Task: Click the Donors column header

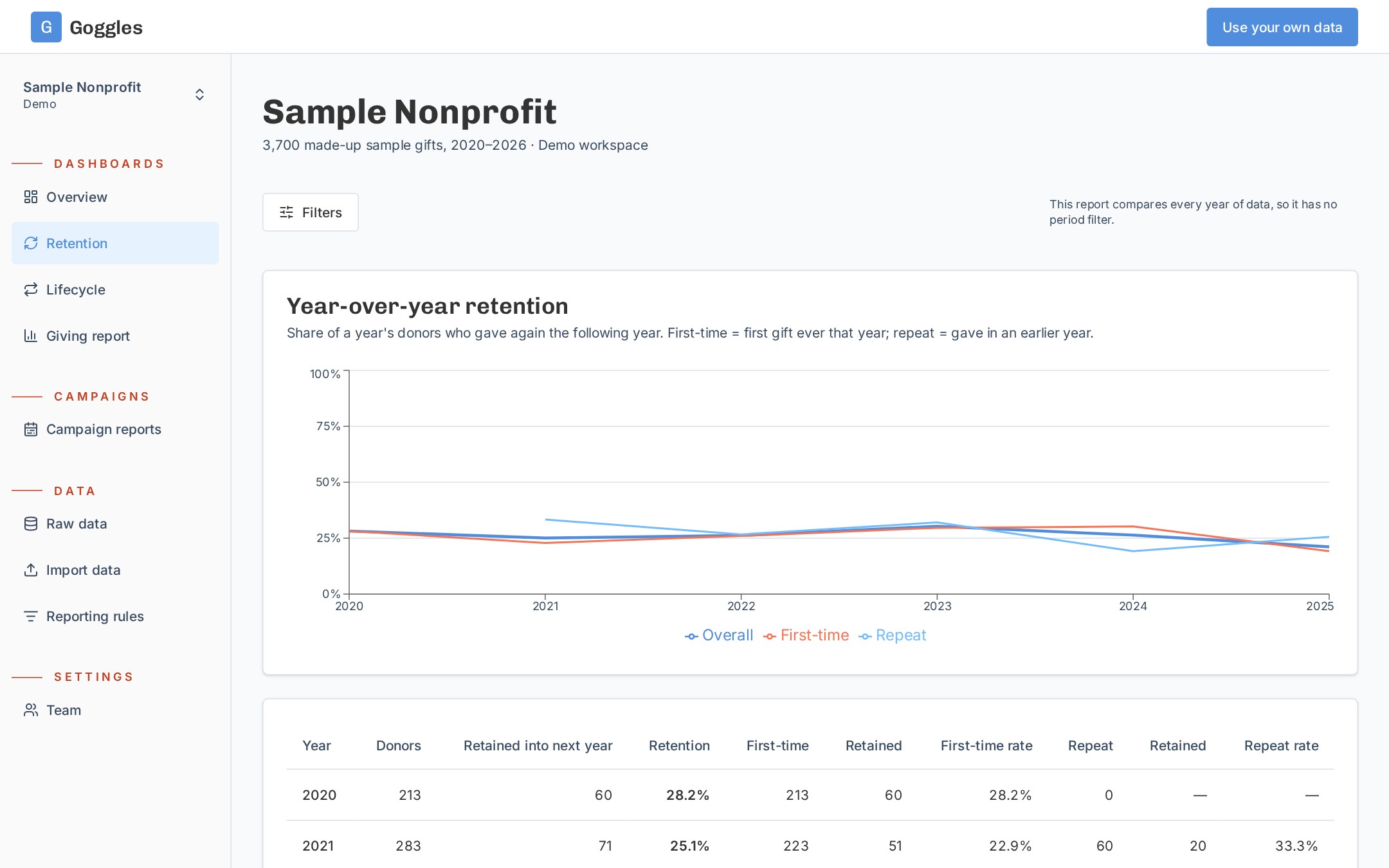Action: pyautogui.click(x=399, y=745)
